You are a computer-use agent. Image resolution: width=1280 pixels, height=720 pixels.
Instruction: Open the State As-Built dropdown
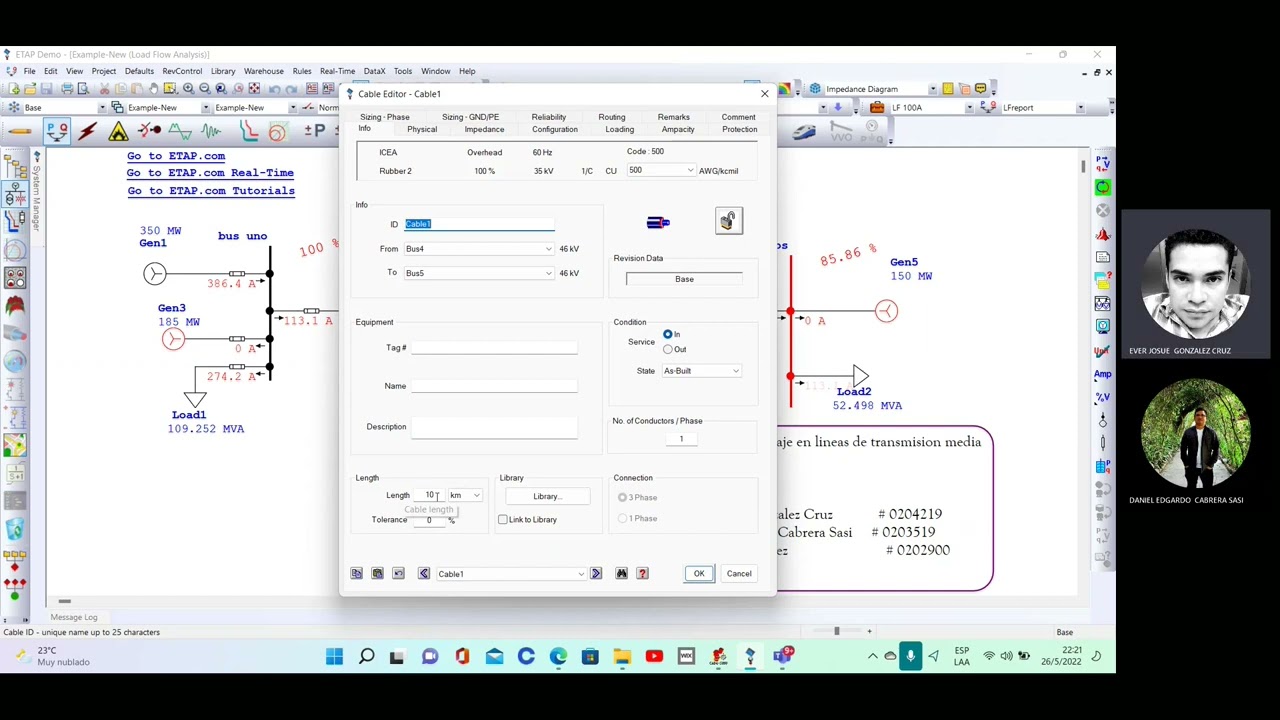(x=735, y=371)
